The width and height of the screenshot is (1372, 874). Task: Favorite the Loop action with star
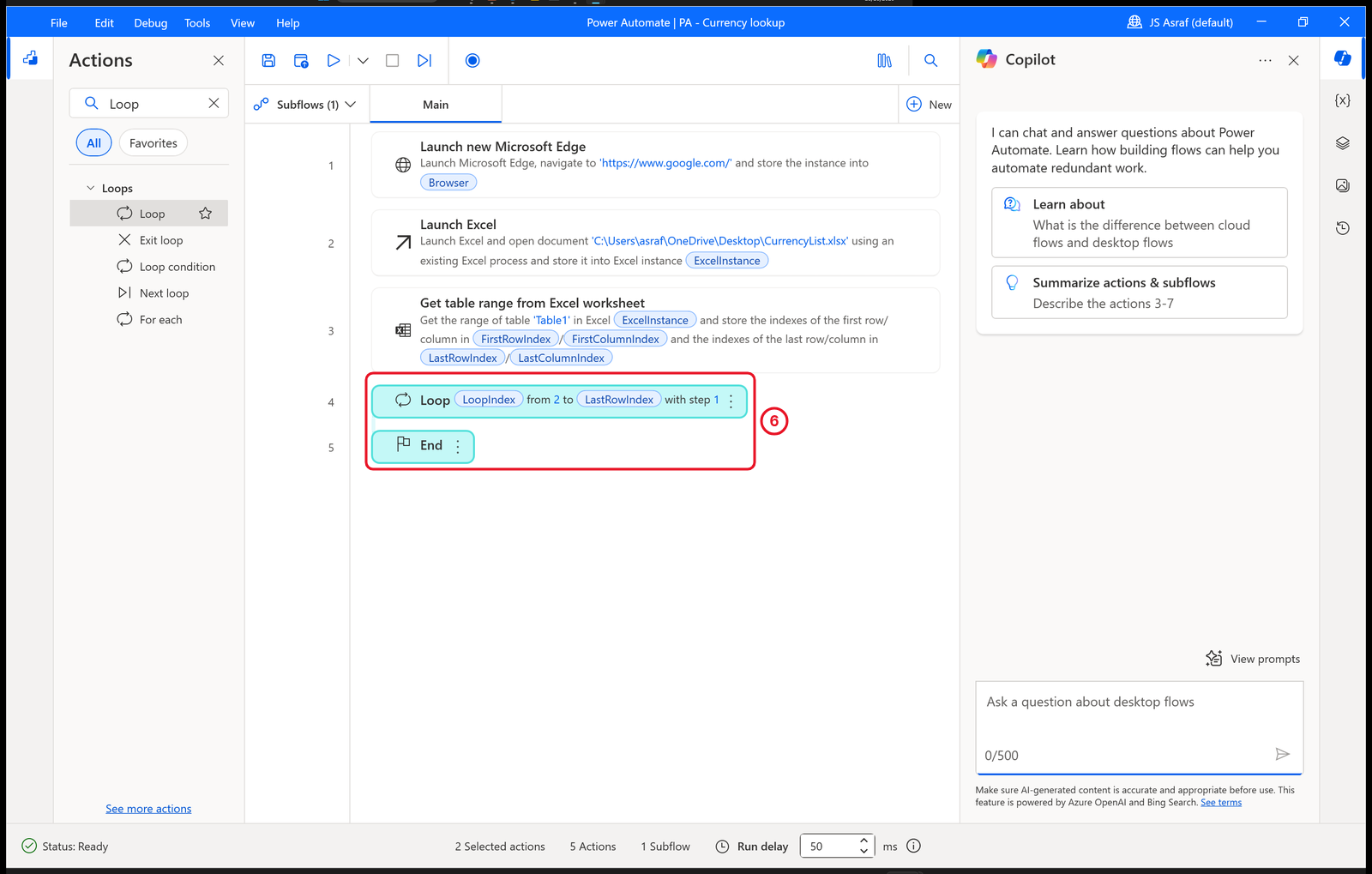pyautogui.click(x=206, y=214)
